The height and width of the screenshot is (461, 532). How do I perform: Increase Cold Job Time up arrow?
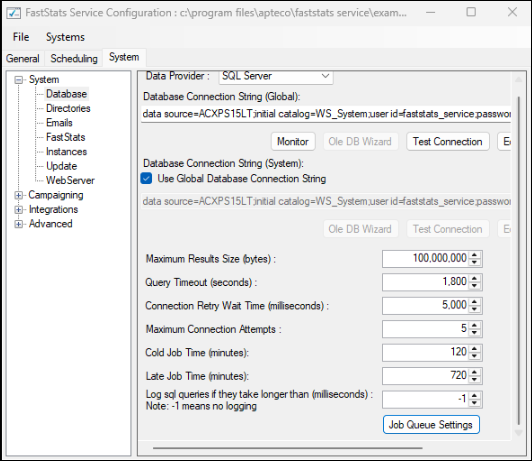[x=475, y=349]
